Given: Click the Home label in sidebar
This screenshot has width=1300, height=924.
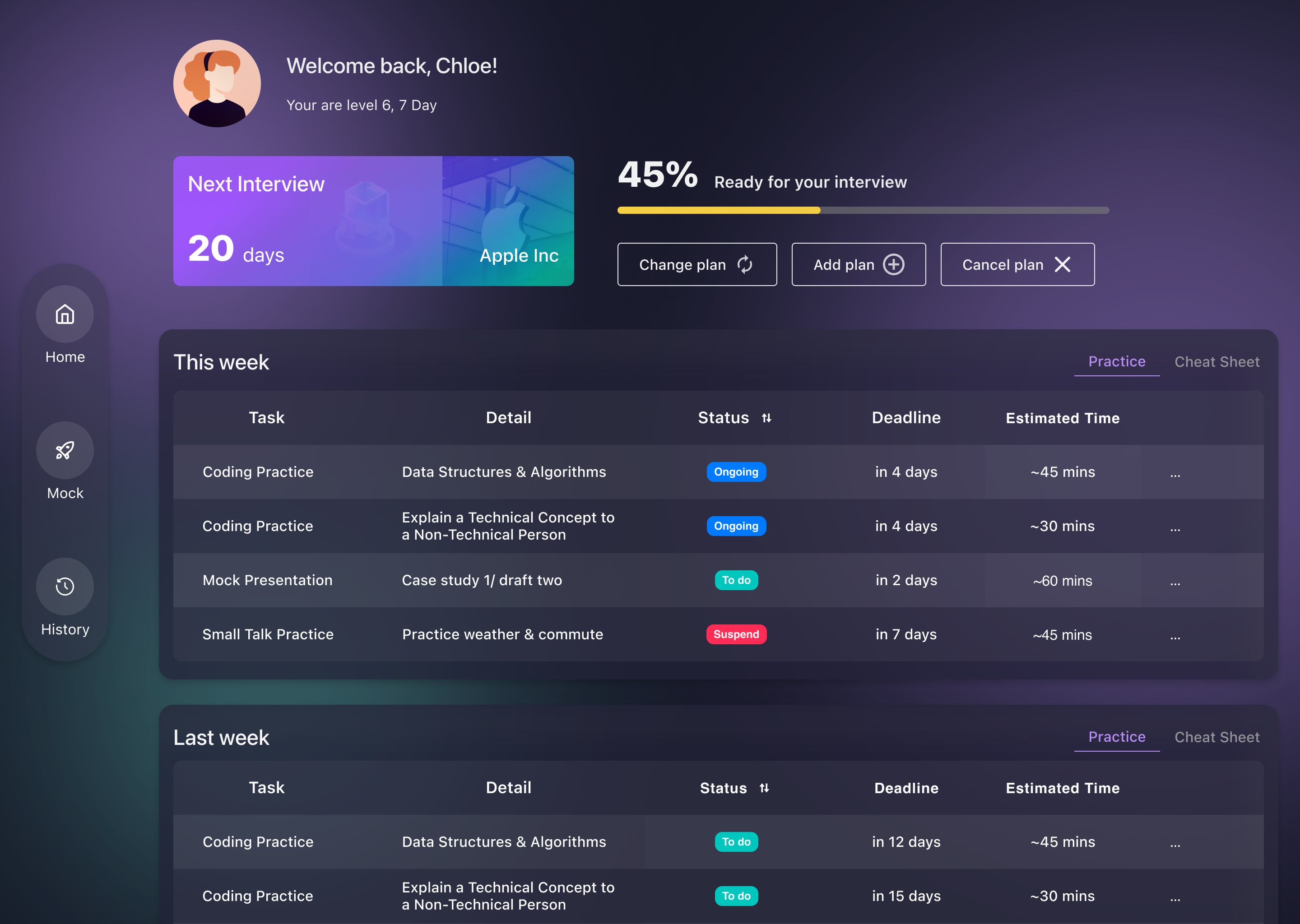Looking at the screenshot, I should [65, 357].
